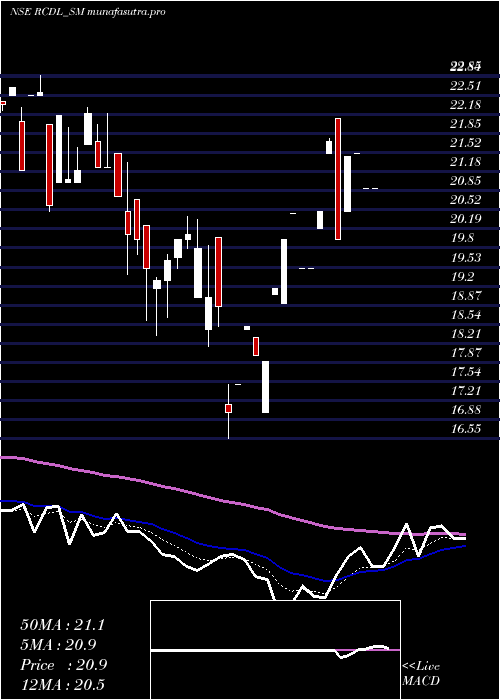Click the pink 50MA line
Viewport: 500px width, 700px height.
pyautogui.click(x=232, y=503)
